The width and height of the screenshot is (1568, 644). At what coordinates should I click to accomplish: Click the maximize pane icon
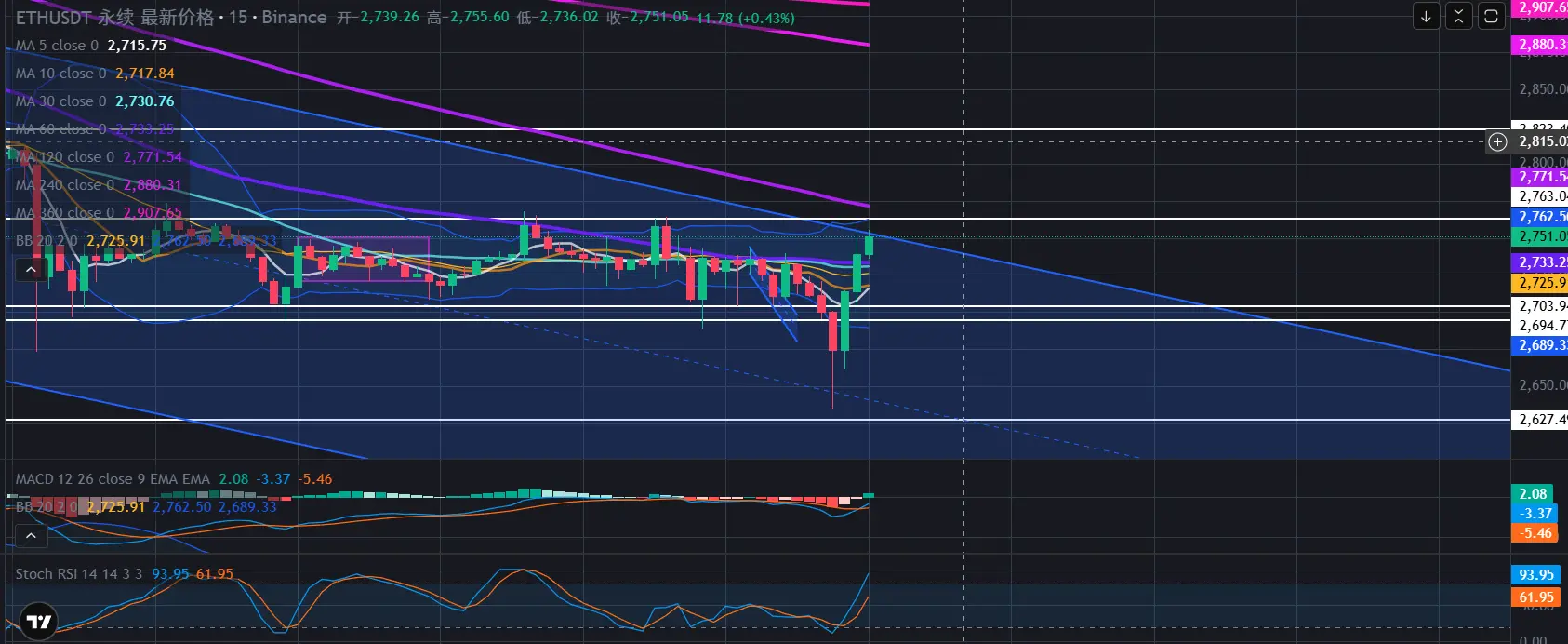(1491, 17)
